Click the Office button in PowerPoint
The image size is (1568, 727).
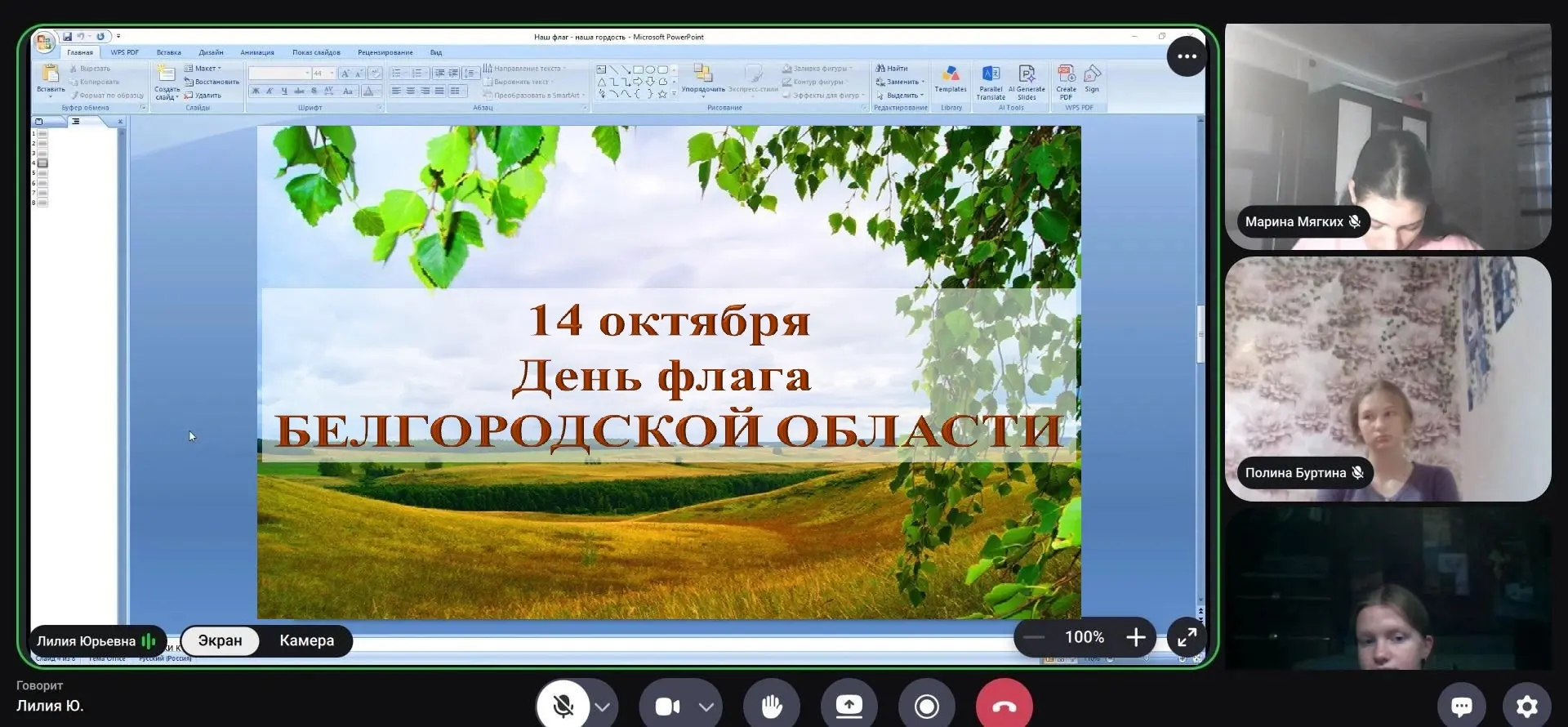(44, 41)
